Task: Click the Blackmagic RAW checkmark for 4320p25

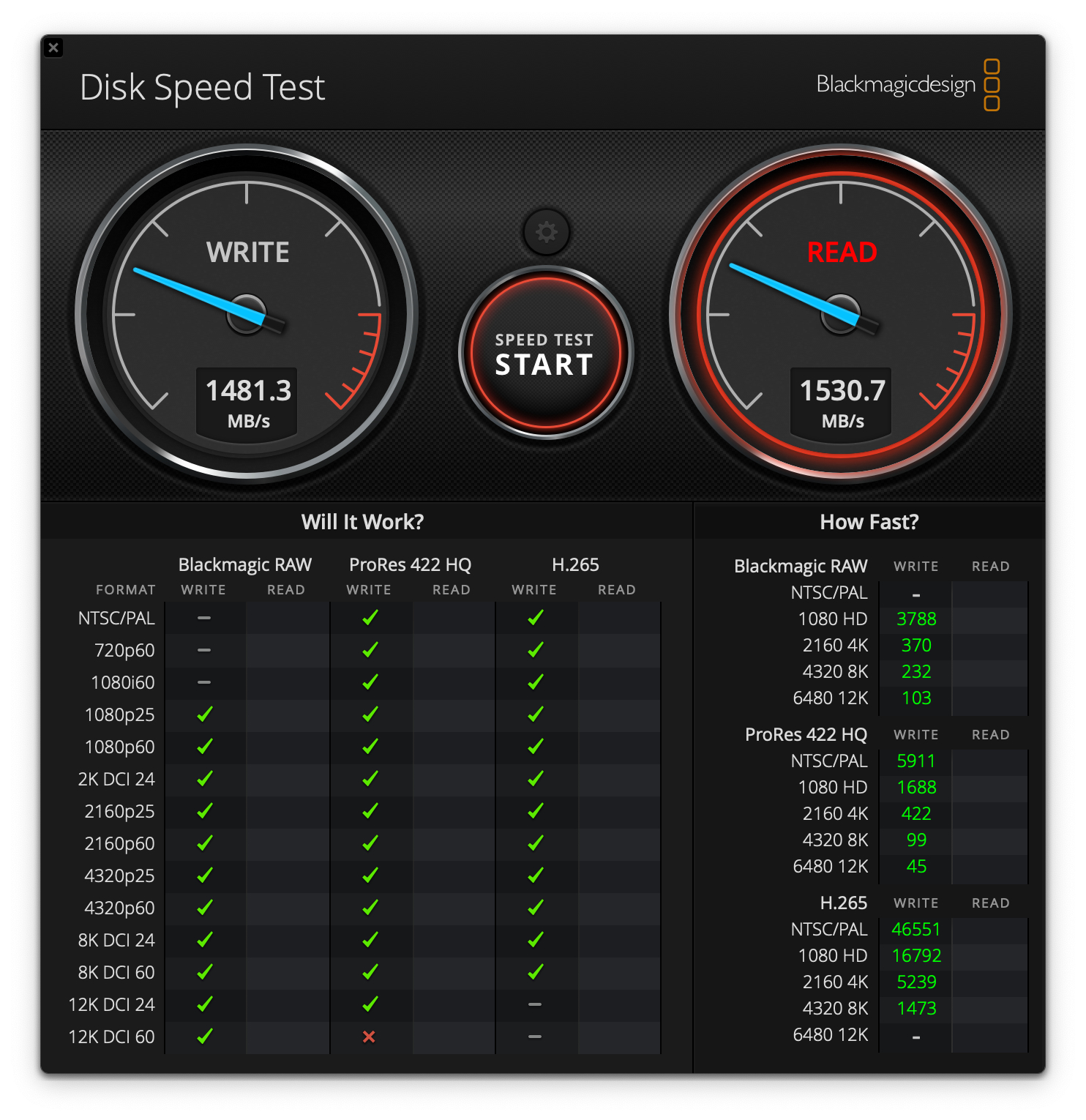Action: [x=205, y=875]
